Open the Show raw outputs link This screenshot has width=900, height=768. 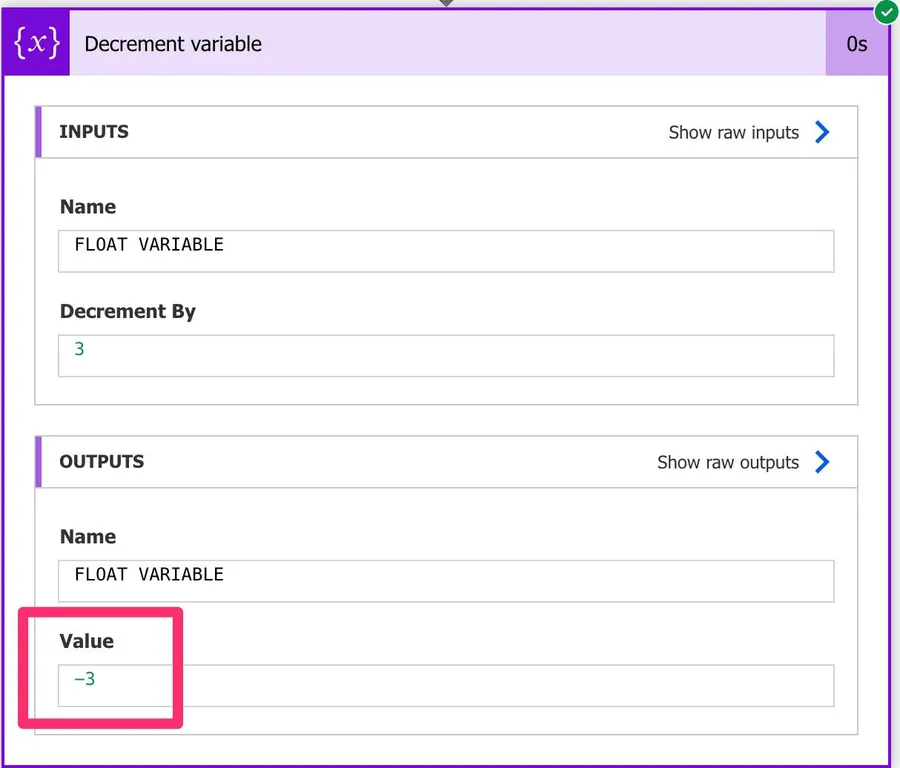pyautogui.click(x=727, y=462)
